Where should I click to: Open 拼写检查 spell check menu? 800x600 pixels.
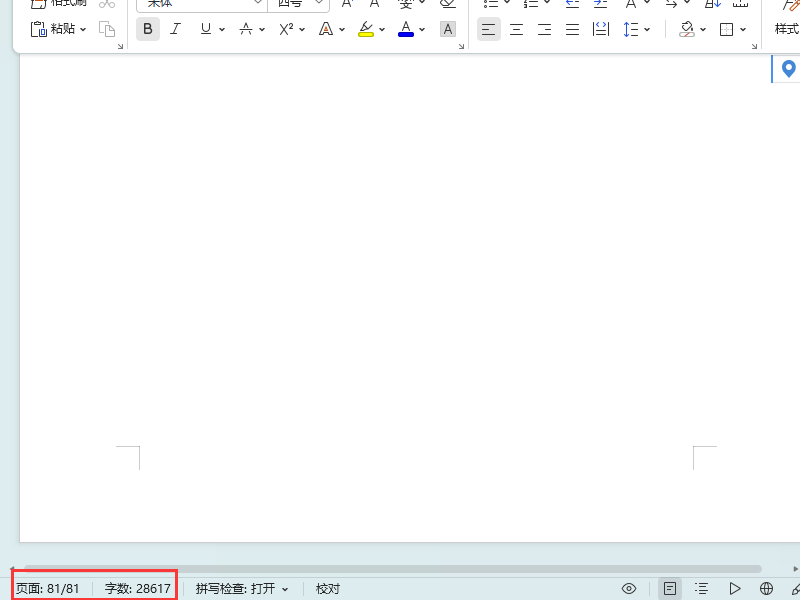click(x=242, y=589)
